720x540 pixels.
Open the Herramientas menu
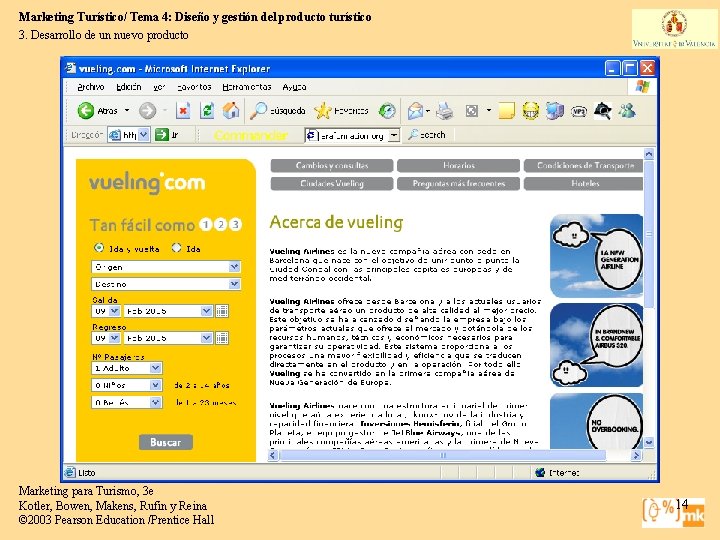coord(247,87)
